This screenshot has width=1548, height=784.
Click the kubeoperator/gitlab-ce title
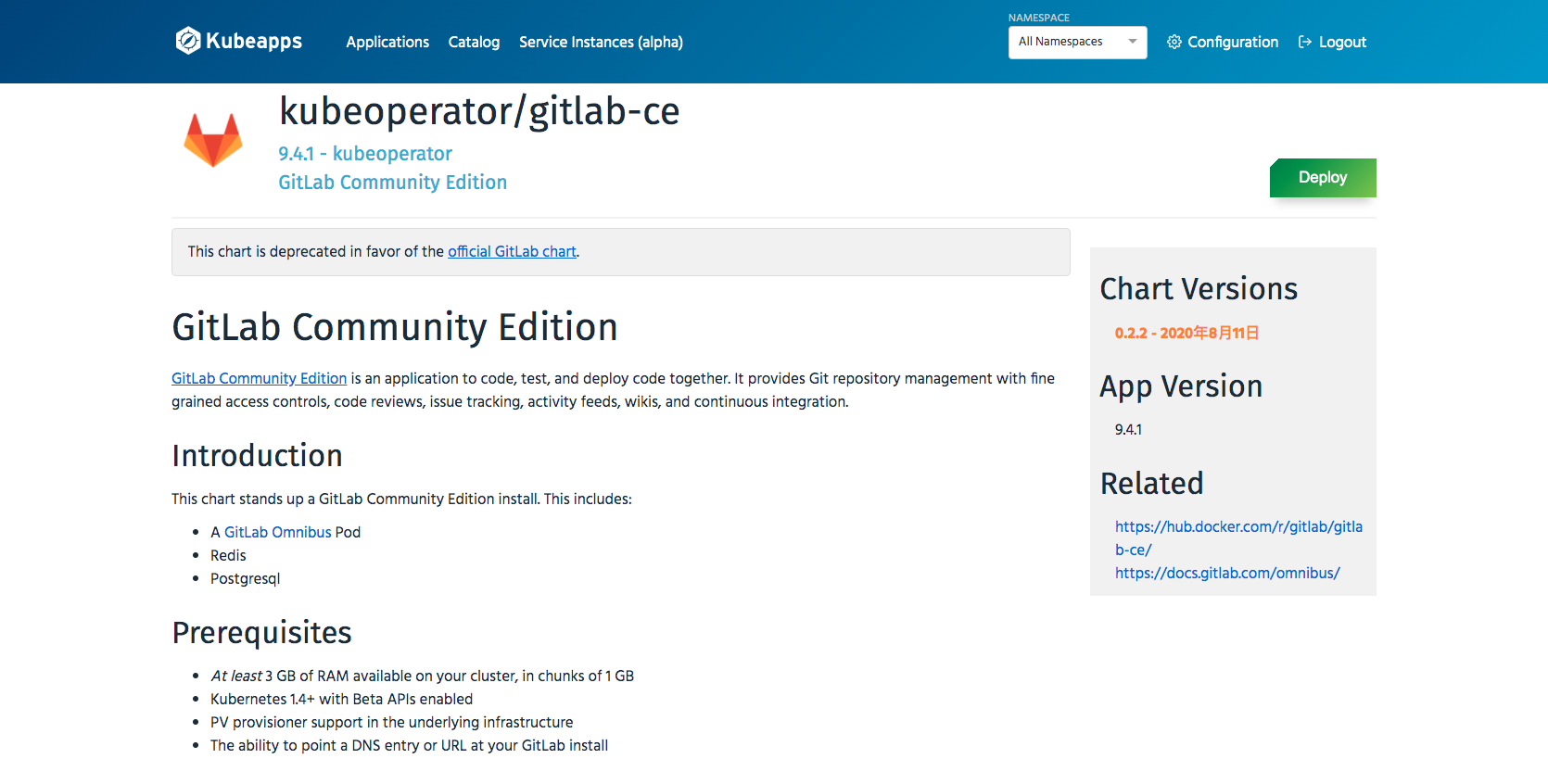(479, 111)
